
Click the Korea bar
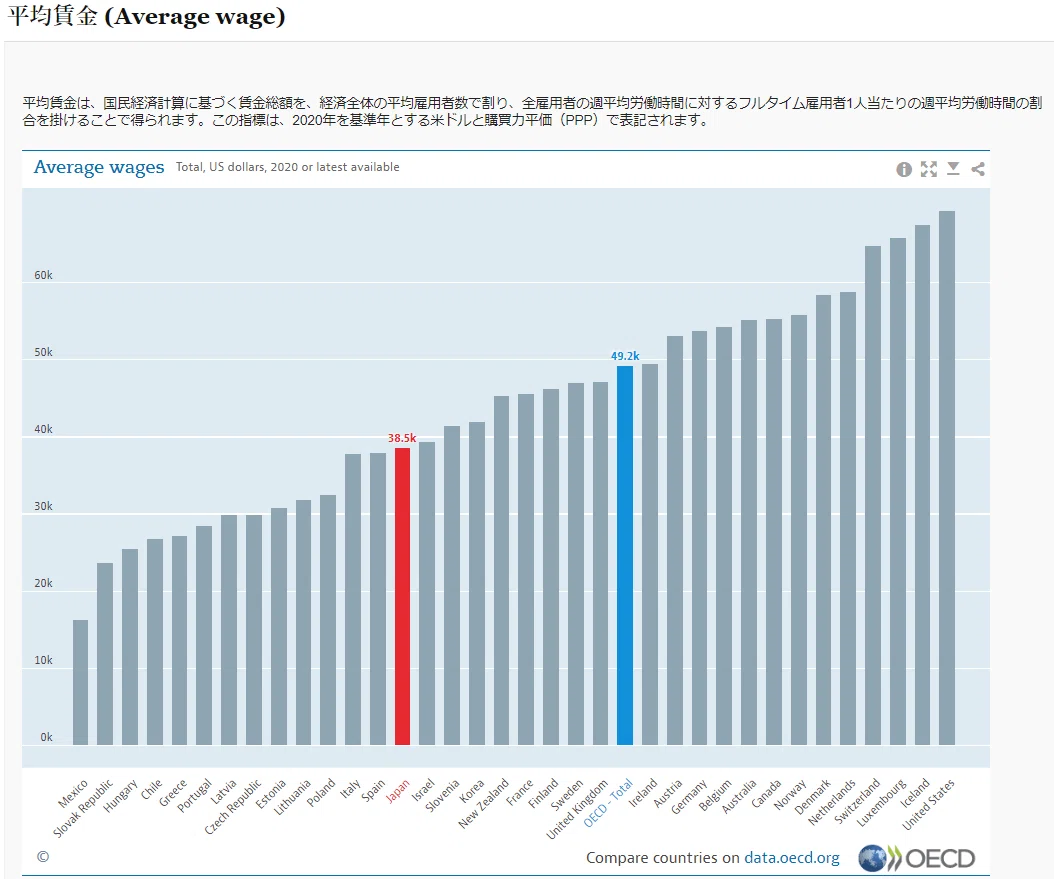(477, 583)
